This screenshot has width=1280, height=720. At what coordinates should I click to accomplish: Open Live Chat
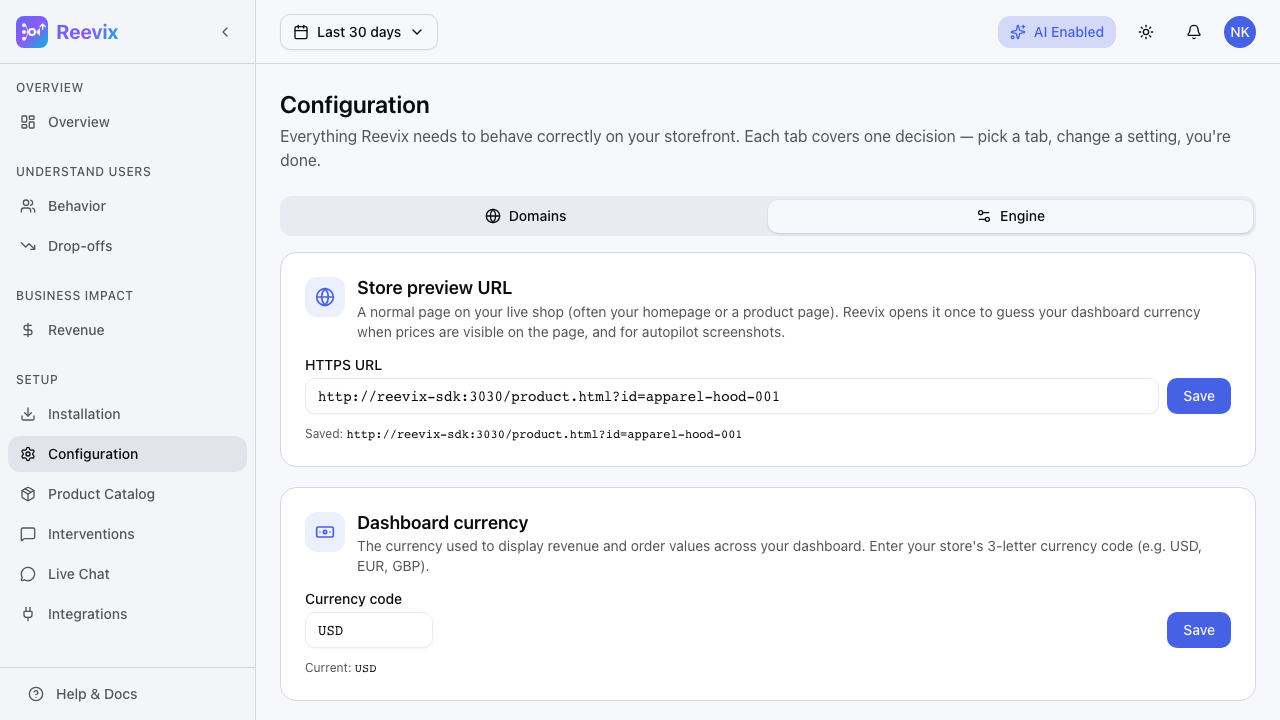point(127,574)
